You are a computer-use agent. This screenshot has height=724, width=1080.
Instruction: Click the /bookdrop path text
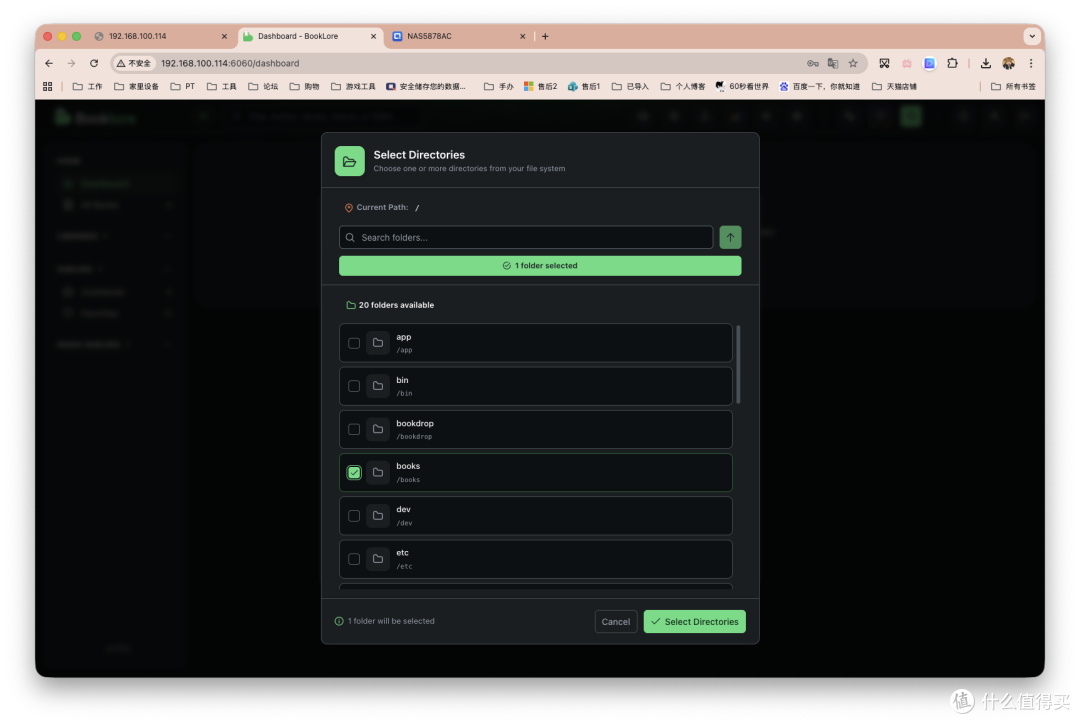[x=414, y=437]
